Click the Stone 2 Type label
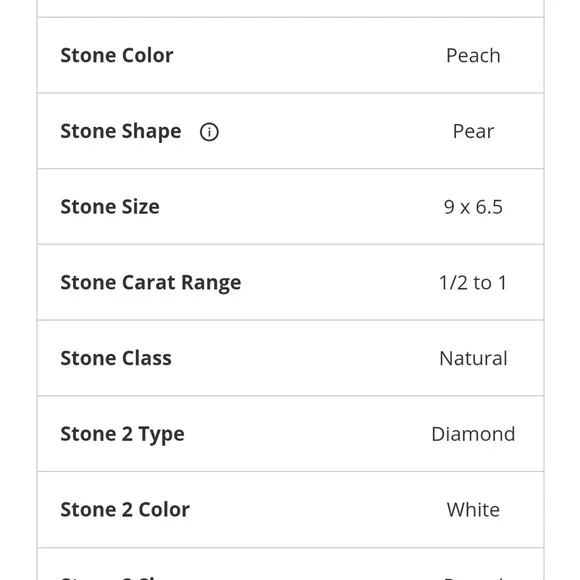580x580 pixels. pos(122,434)
